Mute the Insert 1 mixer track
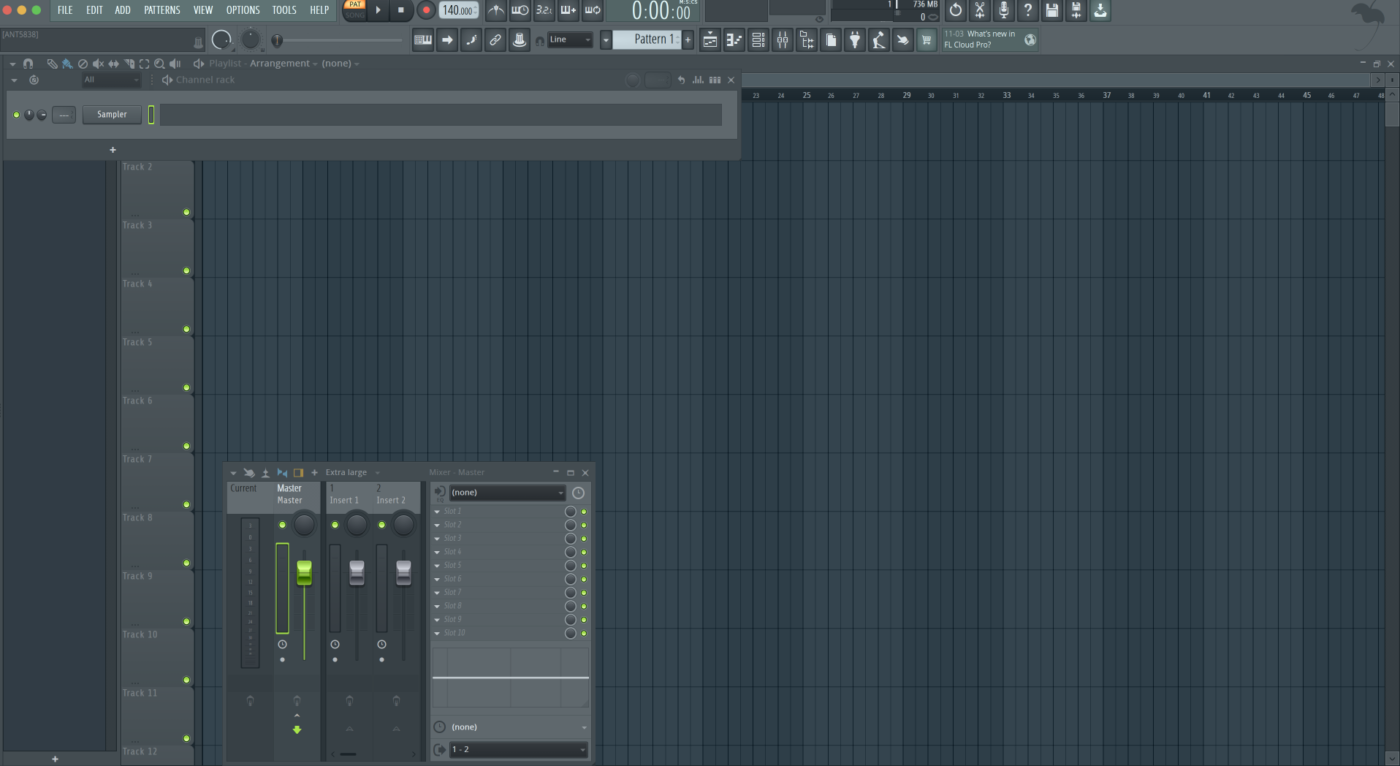Screen dimensions: 1400x766 335,524
